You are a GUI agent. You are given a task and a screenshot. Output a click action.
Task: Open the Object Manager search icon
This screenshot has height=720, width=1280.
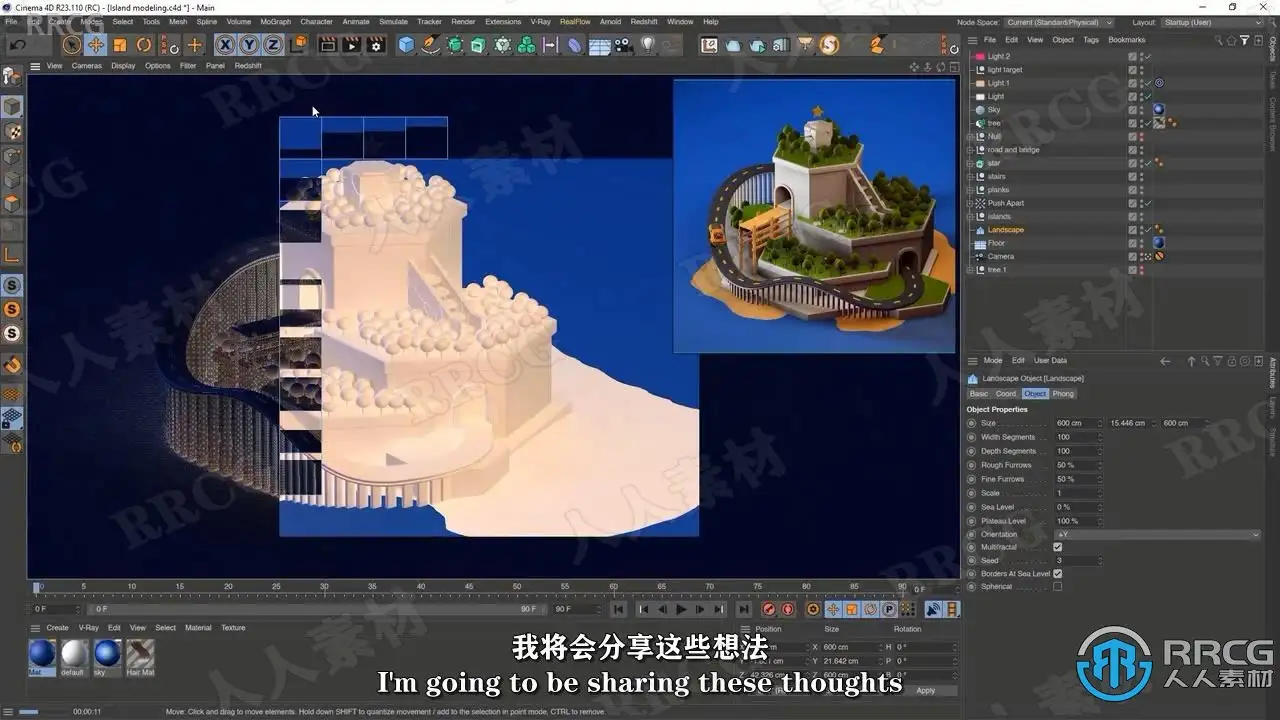(1219, 40)
